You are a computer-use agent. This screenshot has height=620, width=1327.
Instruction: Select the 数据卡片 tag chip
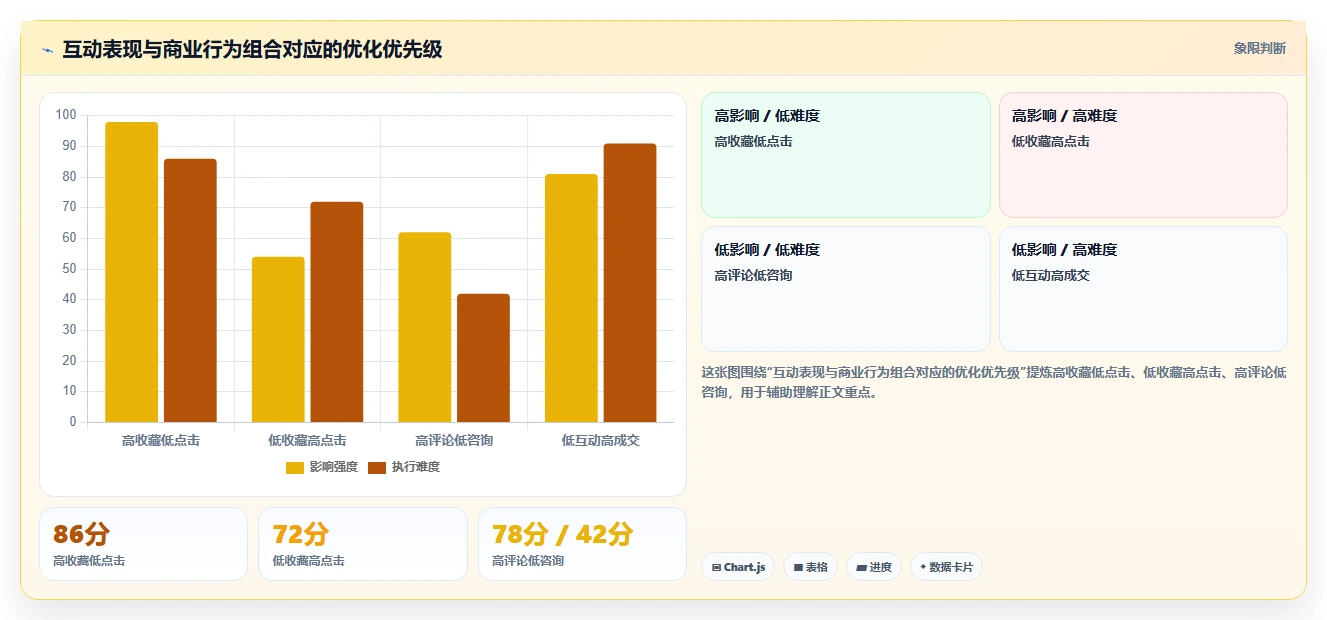click(x=946, y=567)
